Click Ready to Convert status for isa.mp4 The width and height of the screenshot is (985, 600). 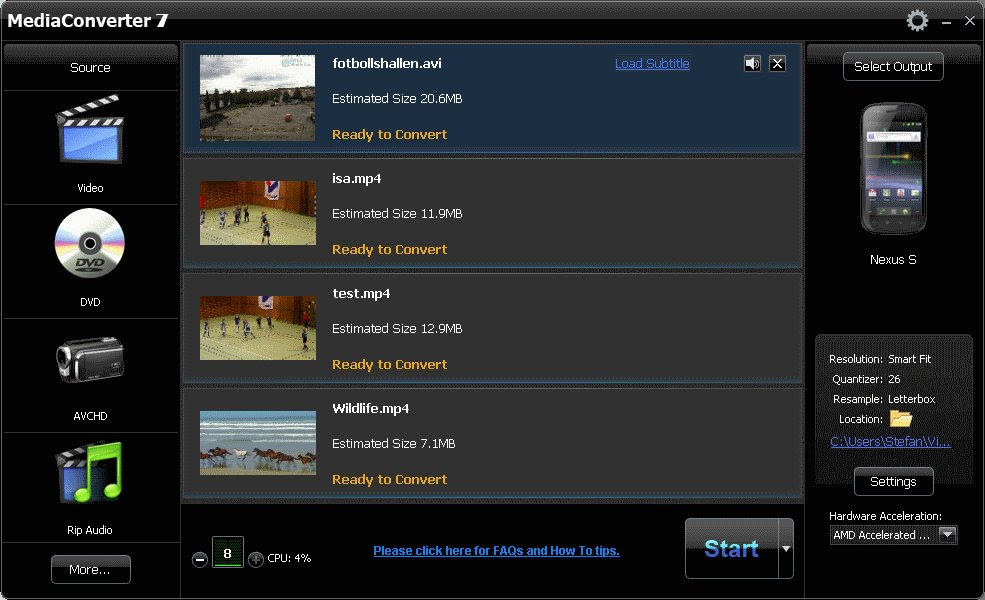click(x=389, y=249)
